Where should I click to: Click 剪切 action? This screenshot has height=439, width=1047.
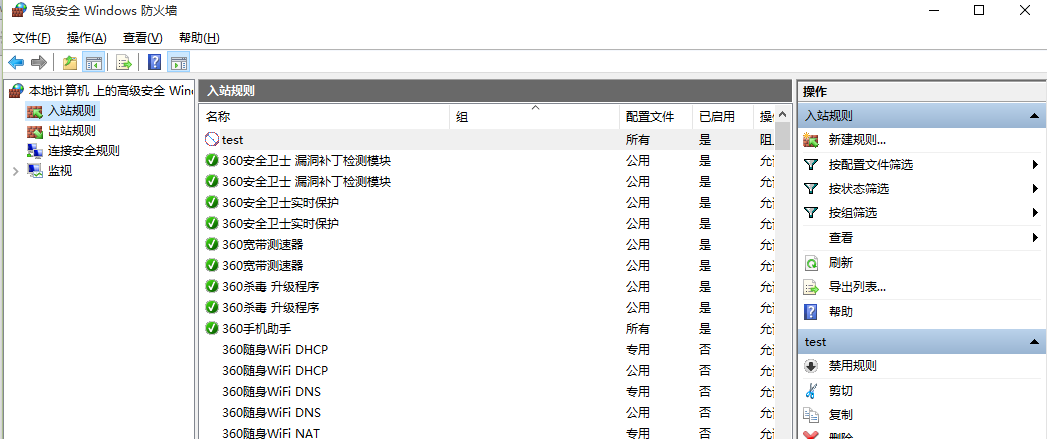pyautogui.click(x=841, y=391)
